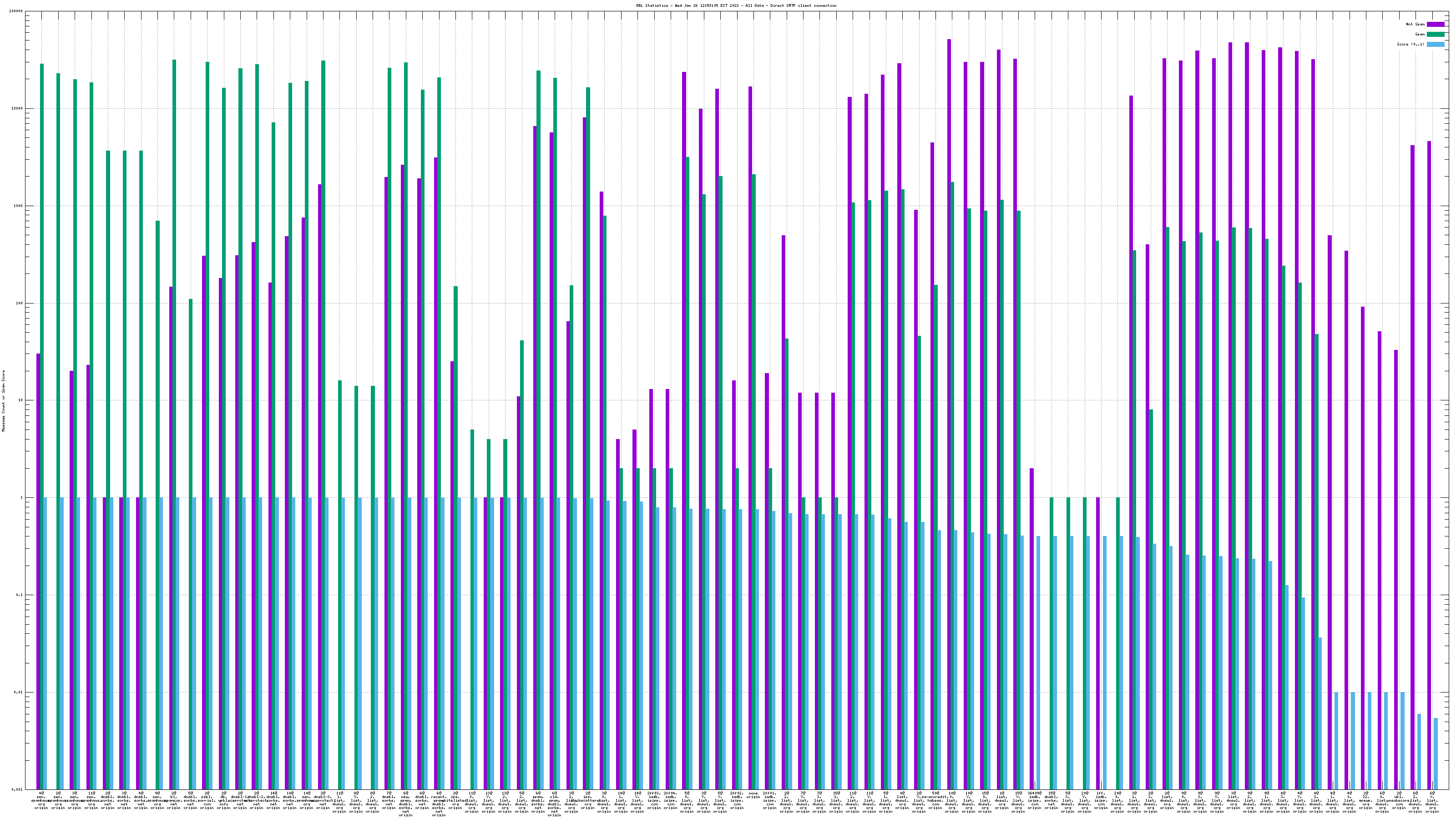Select the apews.org x-axis label
This screenshot has width=1456, height=819.
[1365, 800]
